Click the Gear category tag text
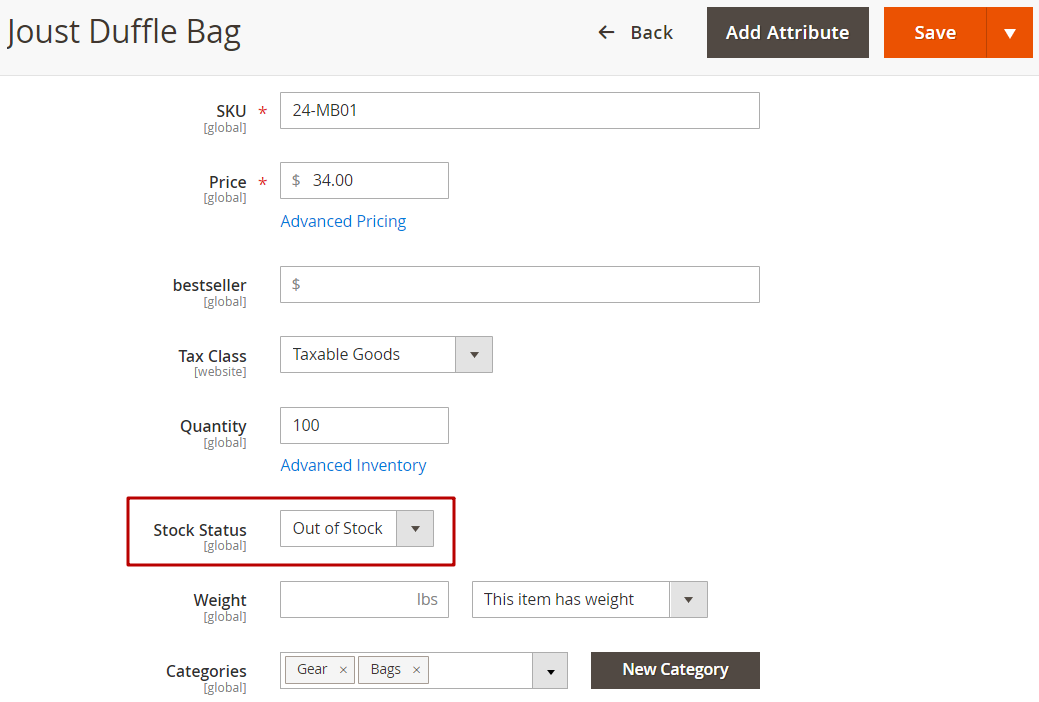 click(x=311, y=670)
